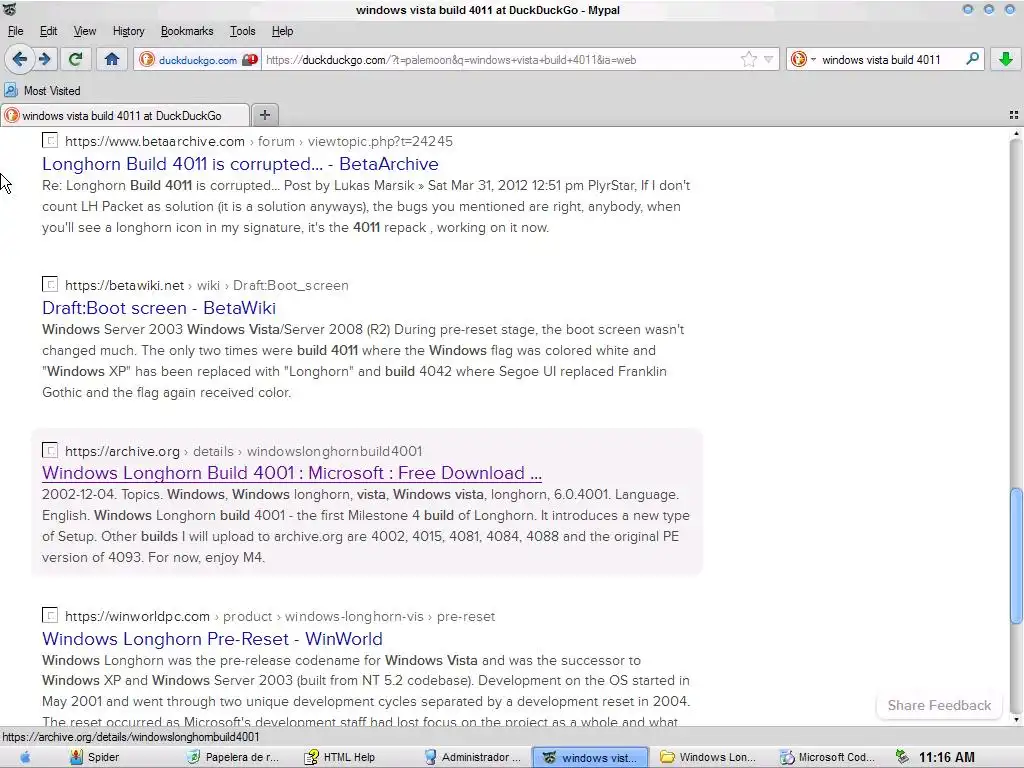Switch to HTML Help taskbar item
1024x768 pixels.
click(x=340, y=757)
